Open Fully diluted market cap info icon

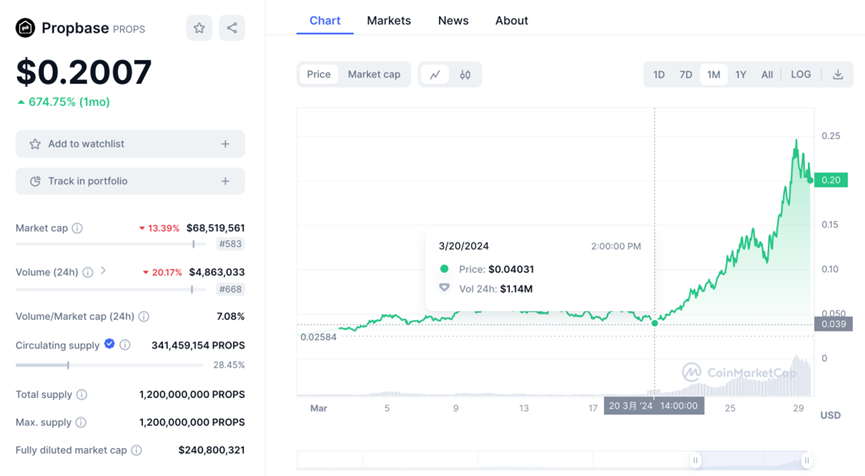136,450
